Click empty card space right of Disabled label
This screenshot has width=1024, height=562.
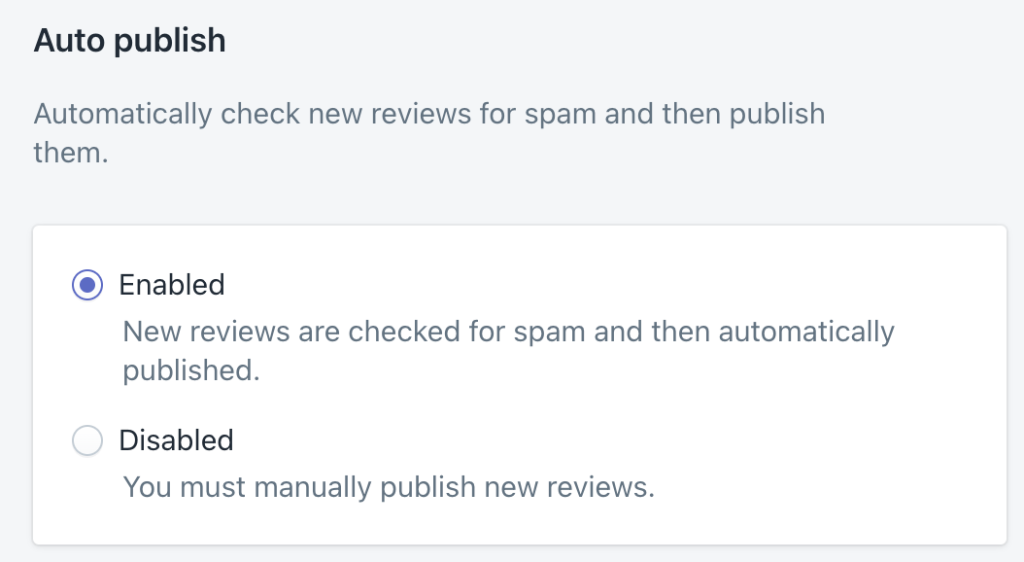point(600,441)
